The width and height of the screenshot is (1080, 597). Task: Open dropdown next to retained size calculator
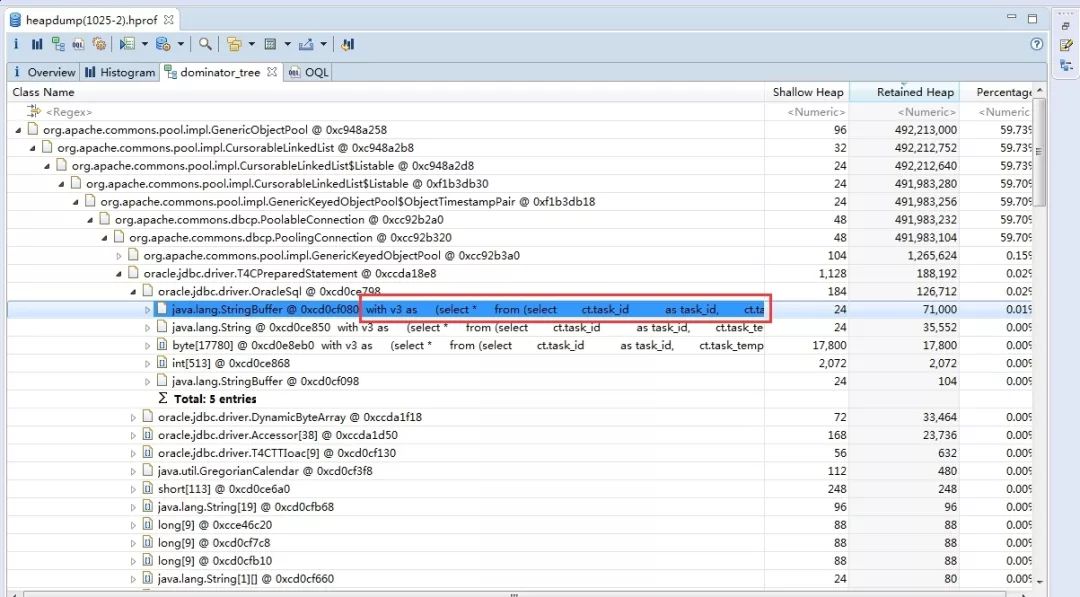(287, 44)
